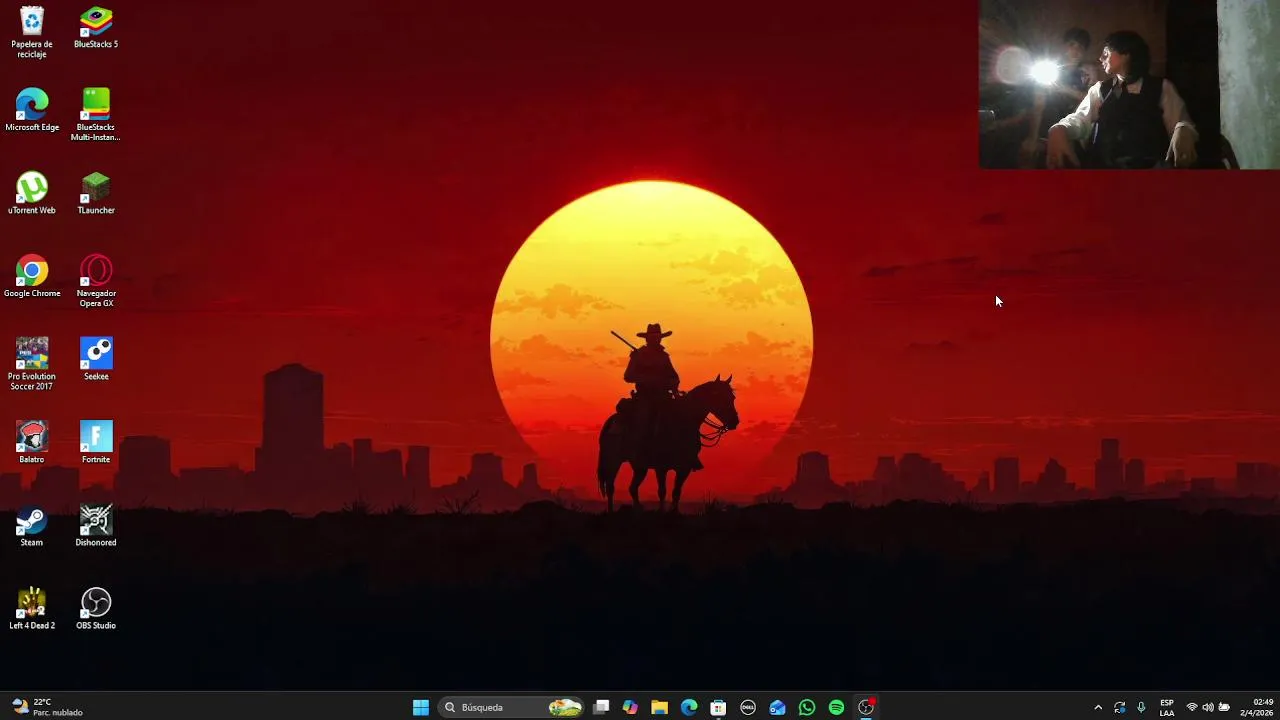Select Balatro desktop icon
Viewport: 1280px width, 720px height.
(x=32, y=443)
